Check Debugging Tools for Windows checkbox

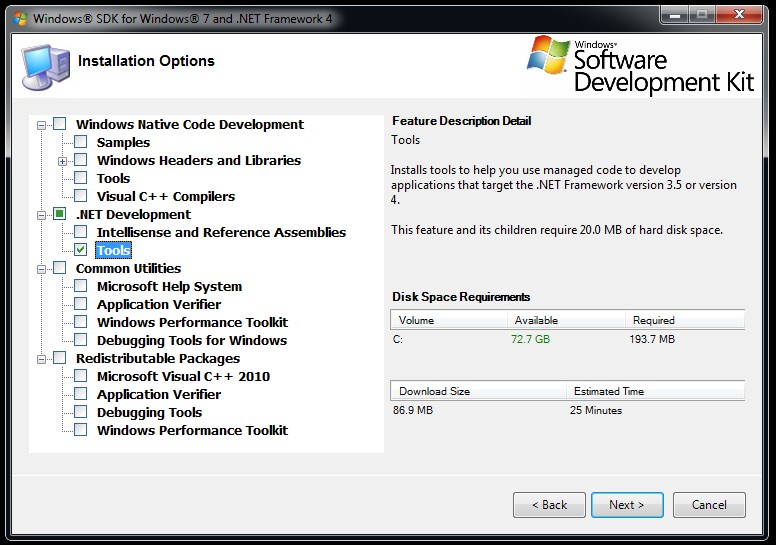click(81, 340)
